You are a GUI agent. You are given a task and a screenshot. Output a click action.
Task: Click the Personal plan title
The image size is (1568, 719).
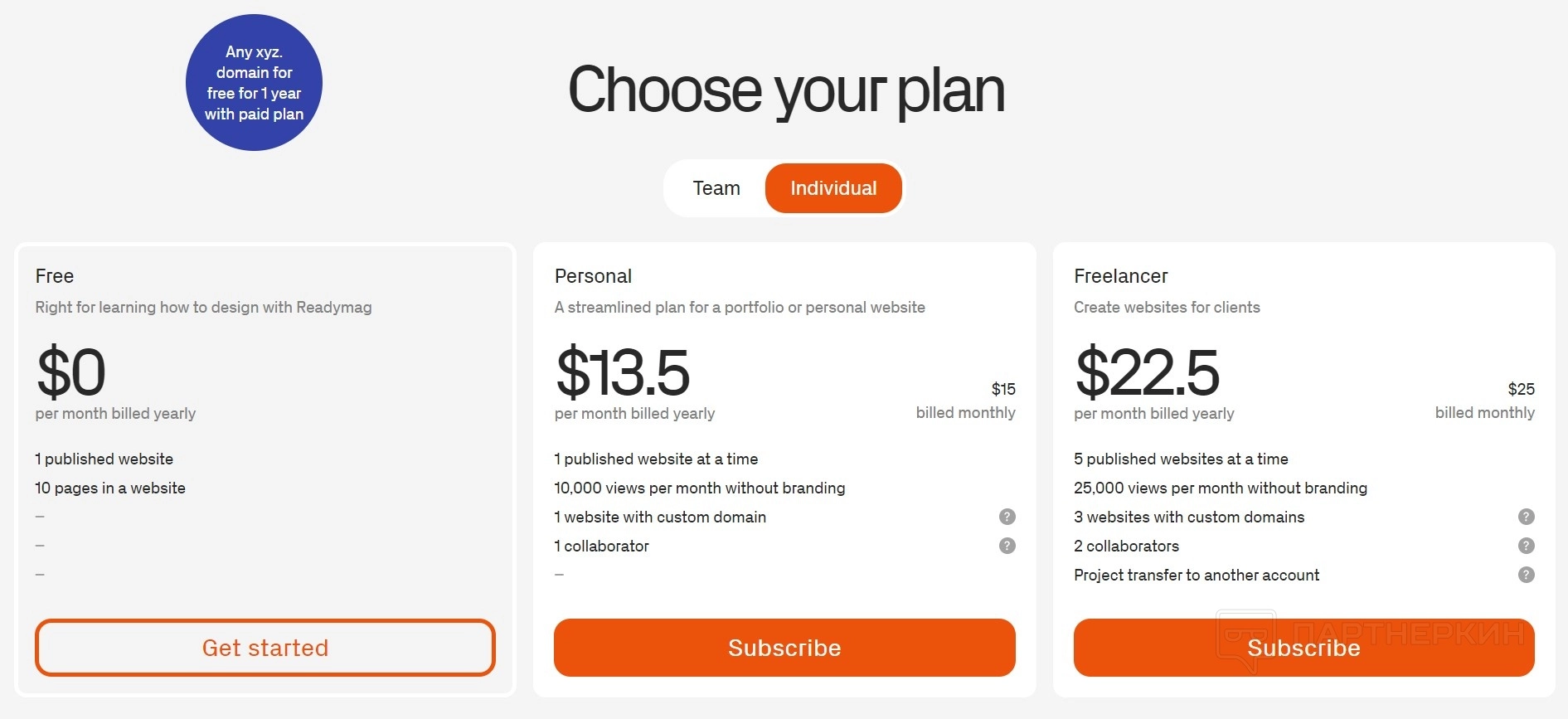593,276
